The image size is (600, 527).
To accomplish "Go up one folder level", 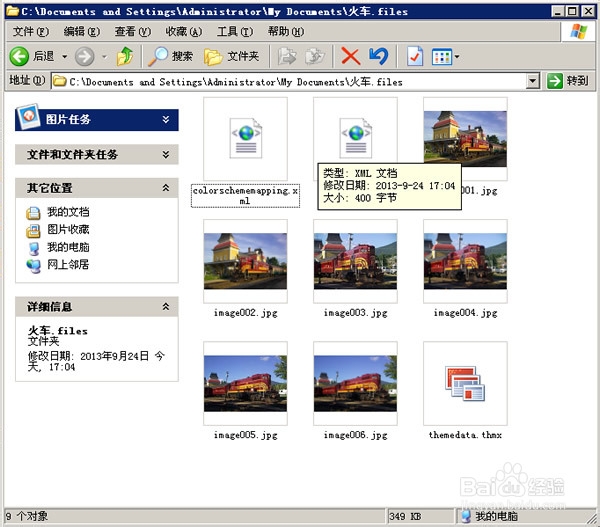I will (125, 57).
